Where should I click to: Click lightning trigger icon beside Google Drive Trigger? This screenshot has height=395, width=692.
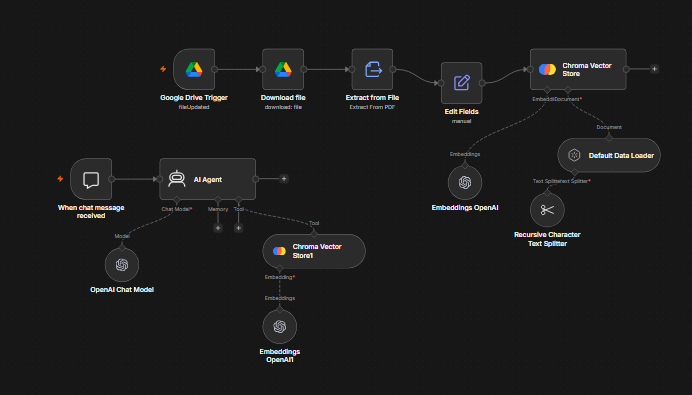tap(163, 69)
